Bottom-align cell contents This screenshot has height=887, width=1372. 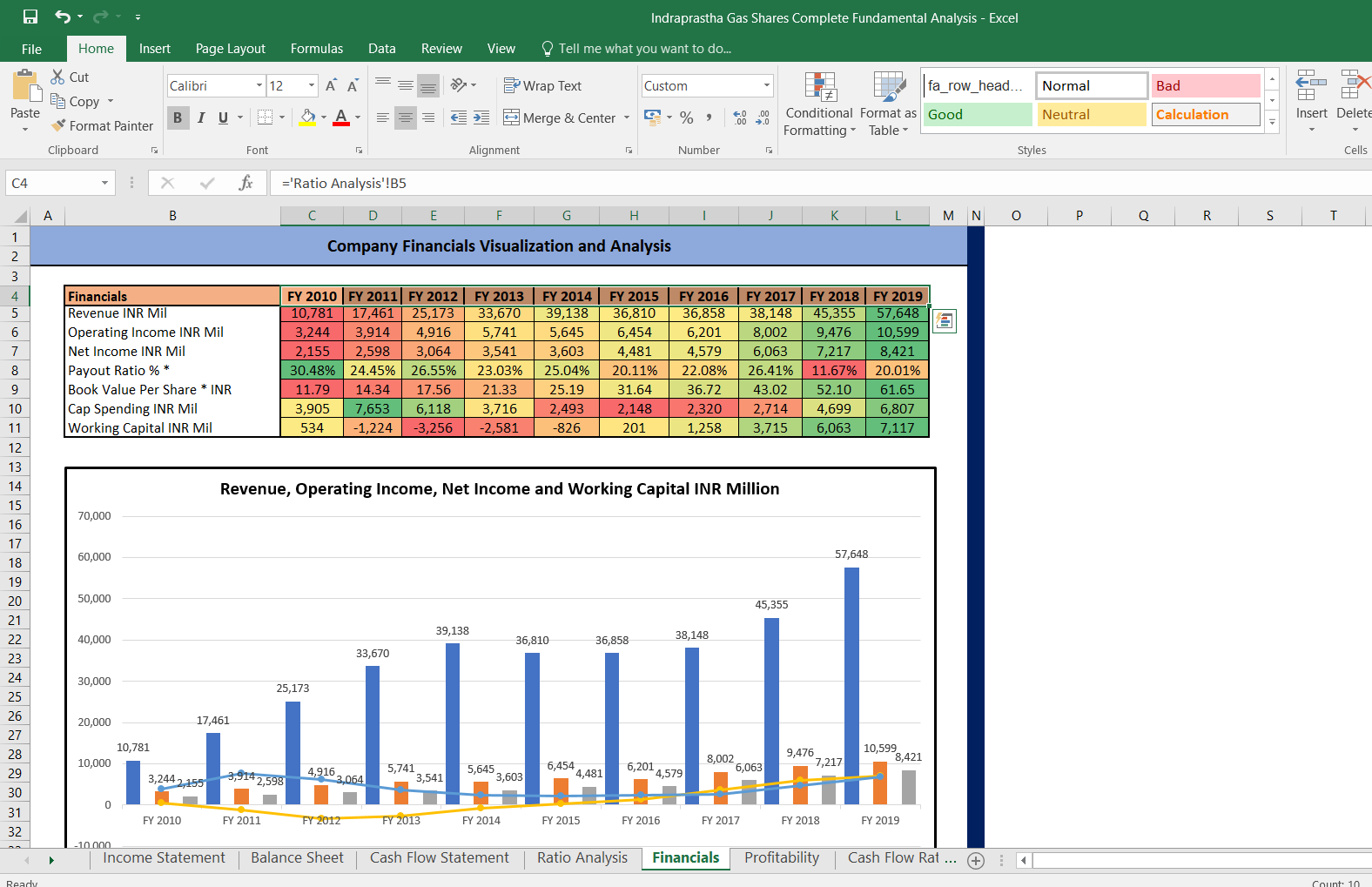[x=428, y=85]
